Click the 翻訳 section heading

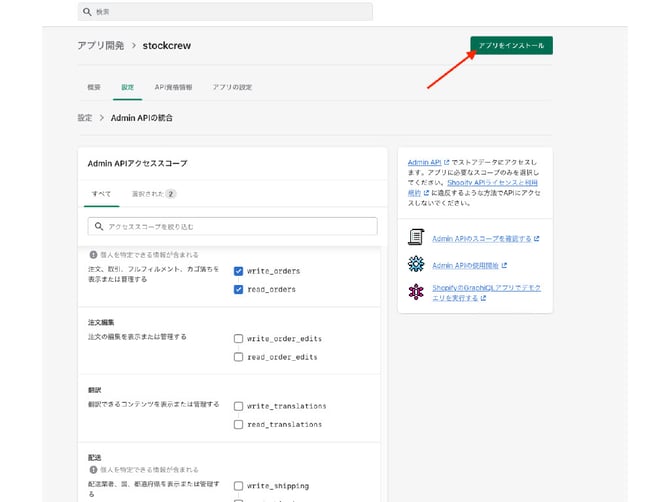click(x=94, y=390)
